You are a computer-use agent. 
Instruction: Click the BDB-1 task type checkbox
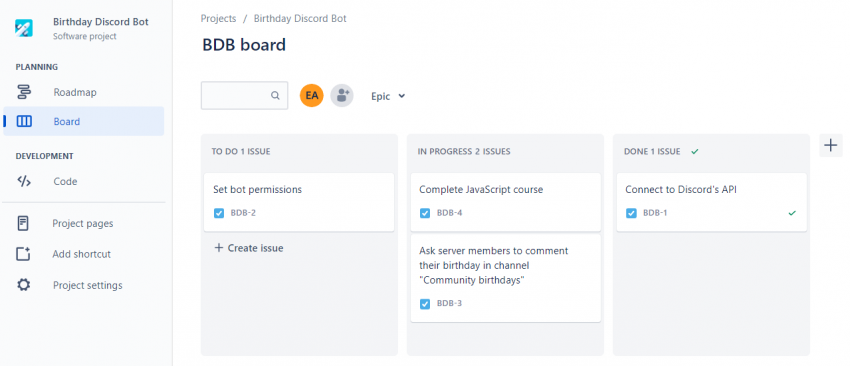[x=631, y=213]
